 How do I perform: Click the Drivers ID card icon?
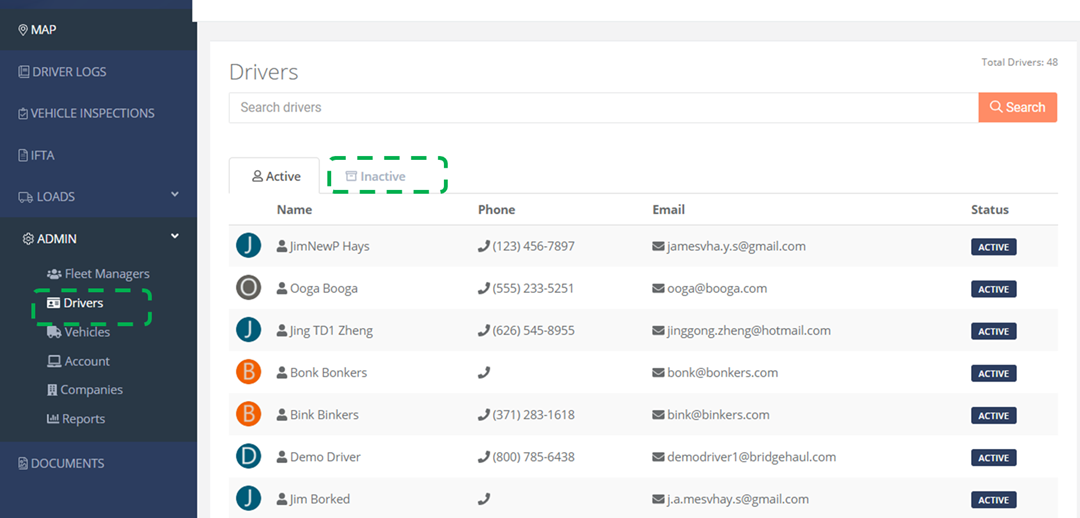pos(53,303)
